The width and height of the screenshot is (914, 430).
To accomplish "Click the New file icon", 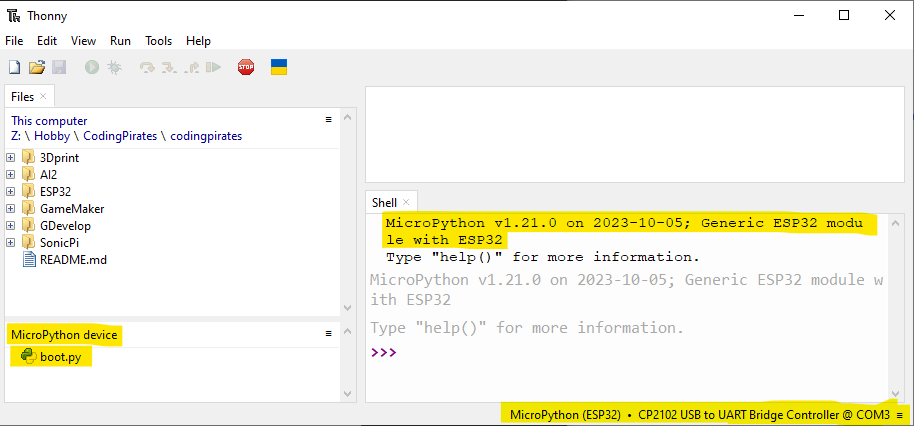I will (14, 67).
